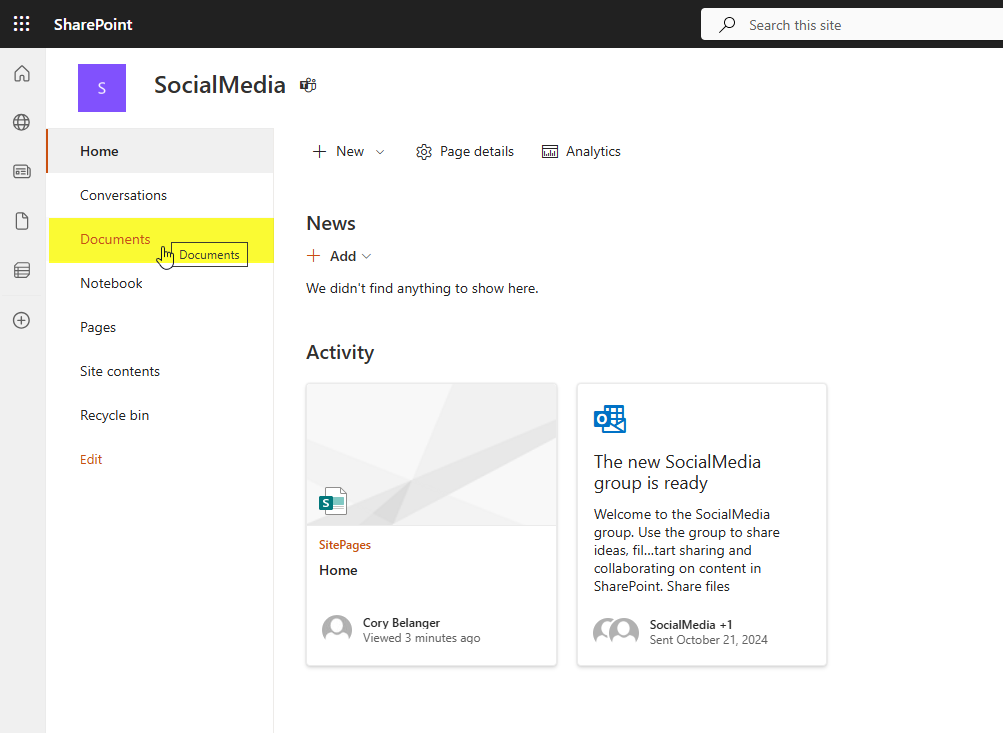Open the app launcher waffle icon
Screen dimensions: 1003x733
[22, 24]
